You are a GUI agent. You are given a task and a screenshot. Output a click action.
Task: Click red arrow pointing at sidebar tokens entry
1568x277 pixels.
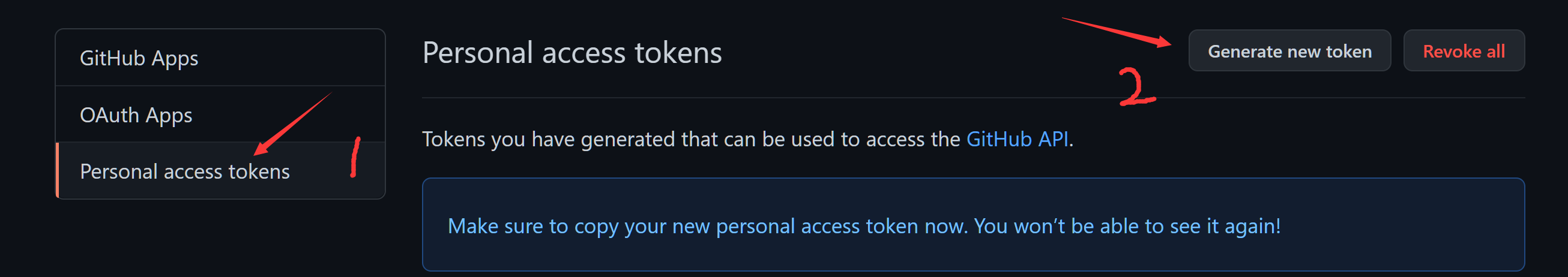[292, 124]
